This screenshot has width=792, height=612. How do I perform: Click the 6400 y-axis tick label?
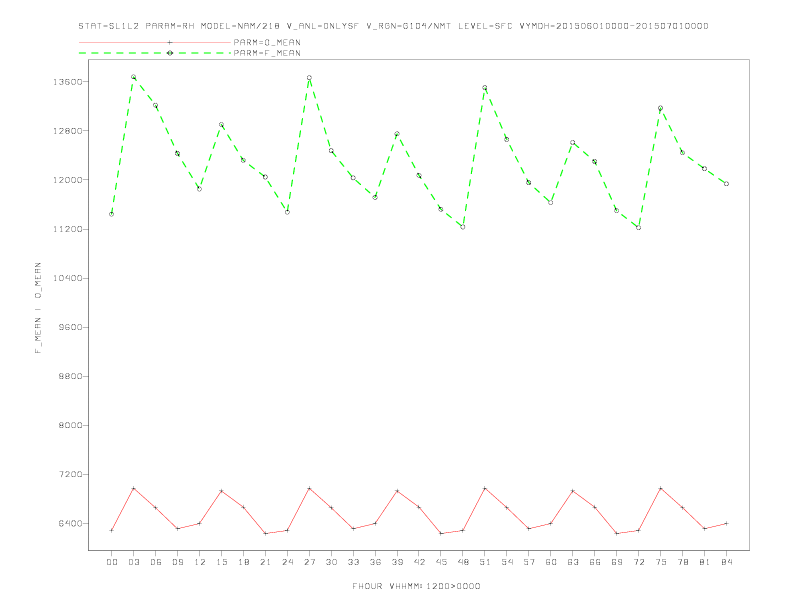pyautogui.click(x=70, y=524)
